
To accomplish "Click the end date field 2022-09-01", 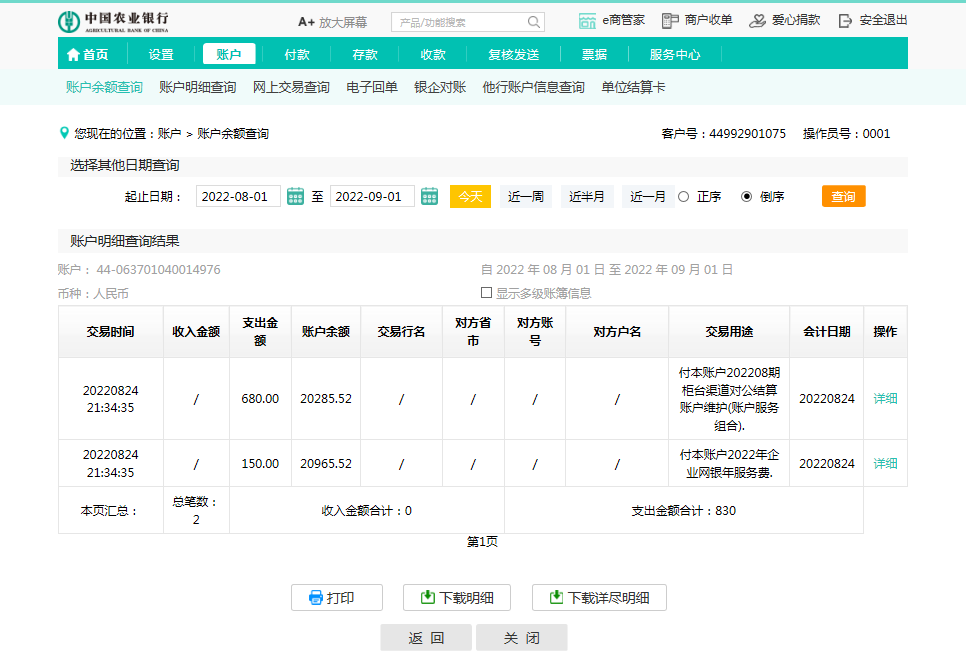I will tap(372, 197).
